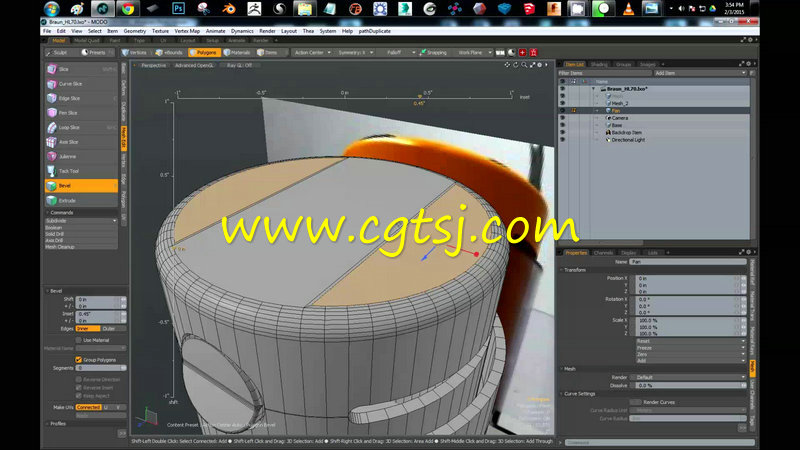This screenshot has width=800, height=450.
Task: Select the Slice tool
Action: click(x=81, y=69)
